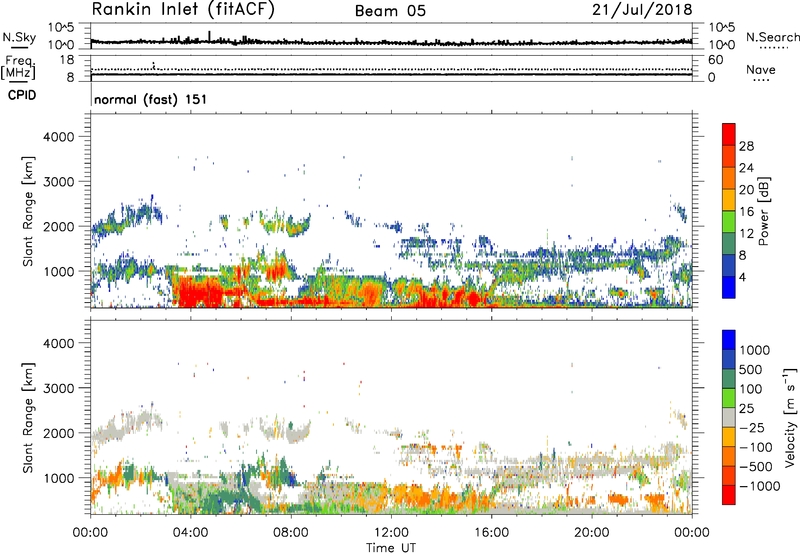Select the "25" velocity colorbar label
Screen dimensions: 800x554
coord(746,408)
